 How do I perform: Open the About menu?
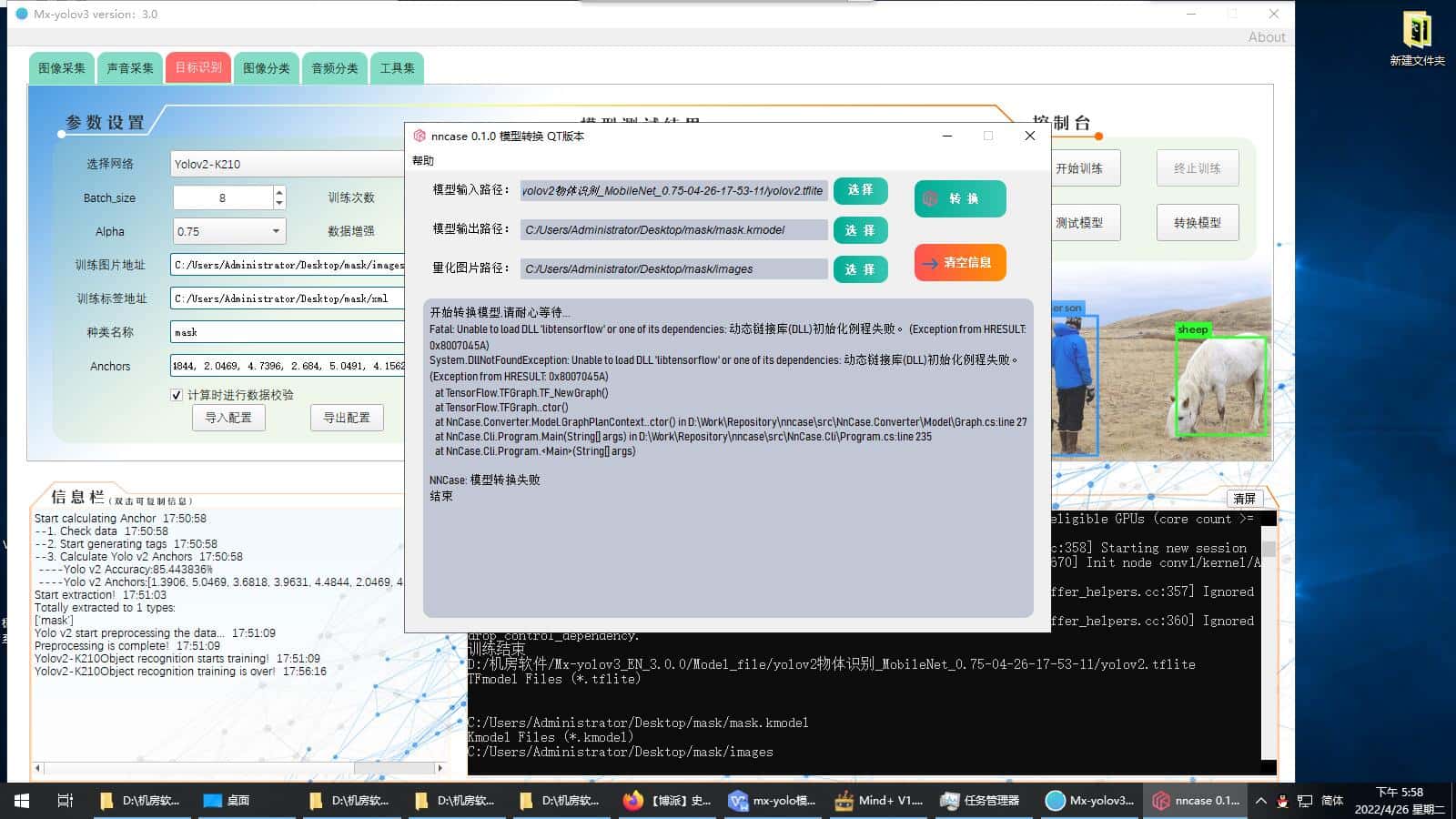click(1267, 37)
